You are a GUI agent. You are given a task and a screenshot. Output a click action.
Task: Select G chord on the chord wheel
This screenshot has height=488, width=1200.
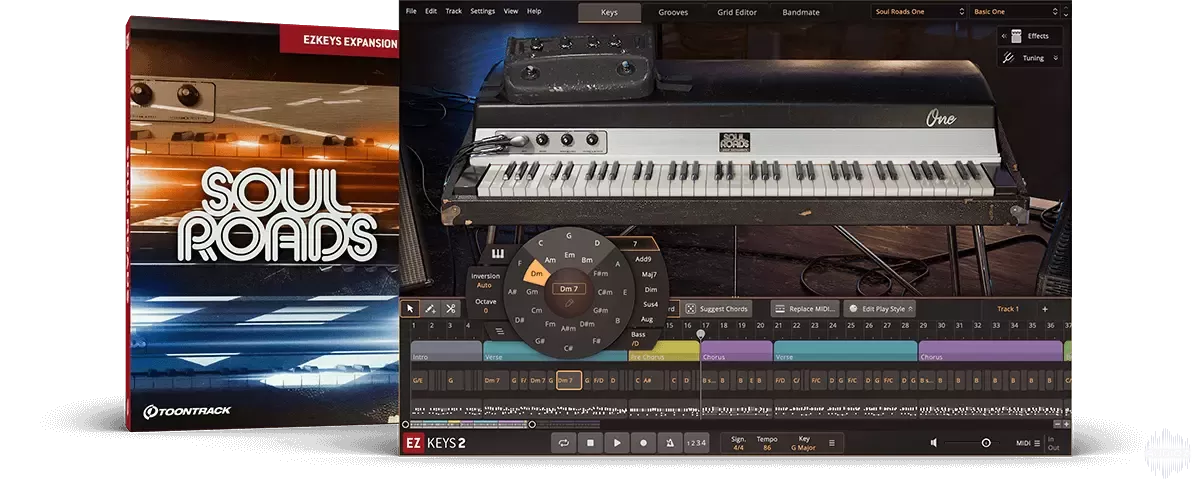click(568, 236)
